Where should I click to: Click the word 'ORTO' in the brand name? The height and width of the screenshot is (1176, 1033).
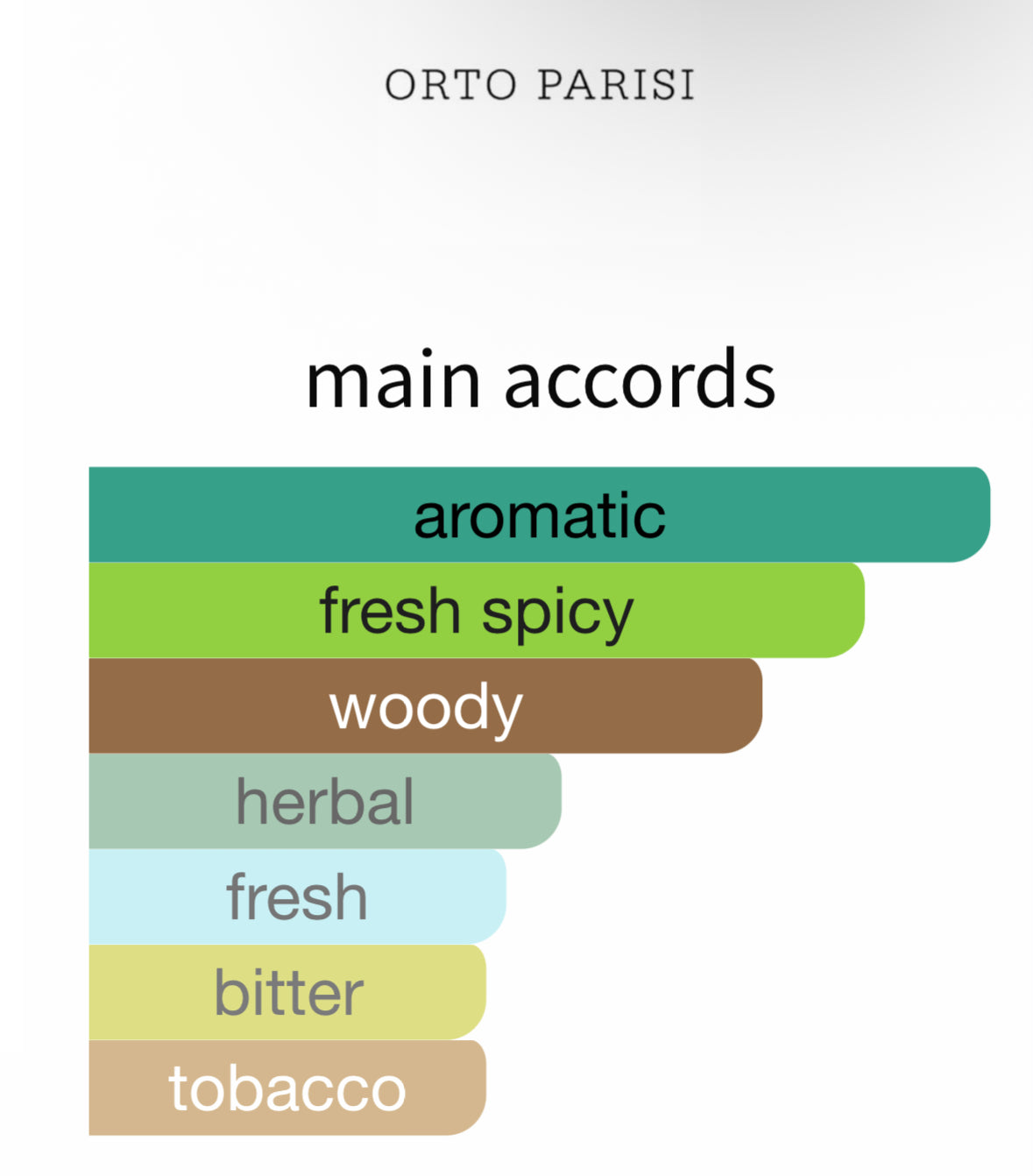click(450, 85)
